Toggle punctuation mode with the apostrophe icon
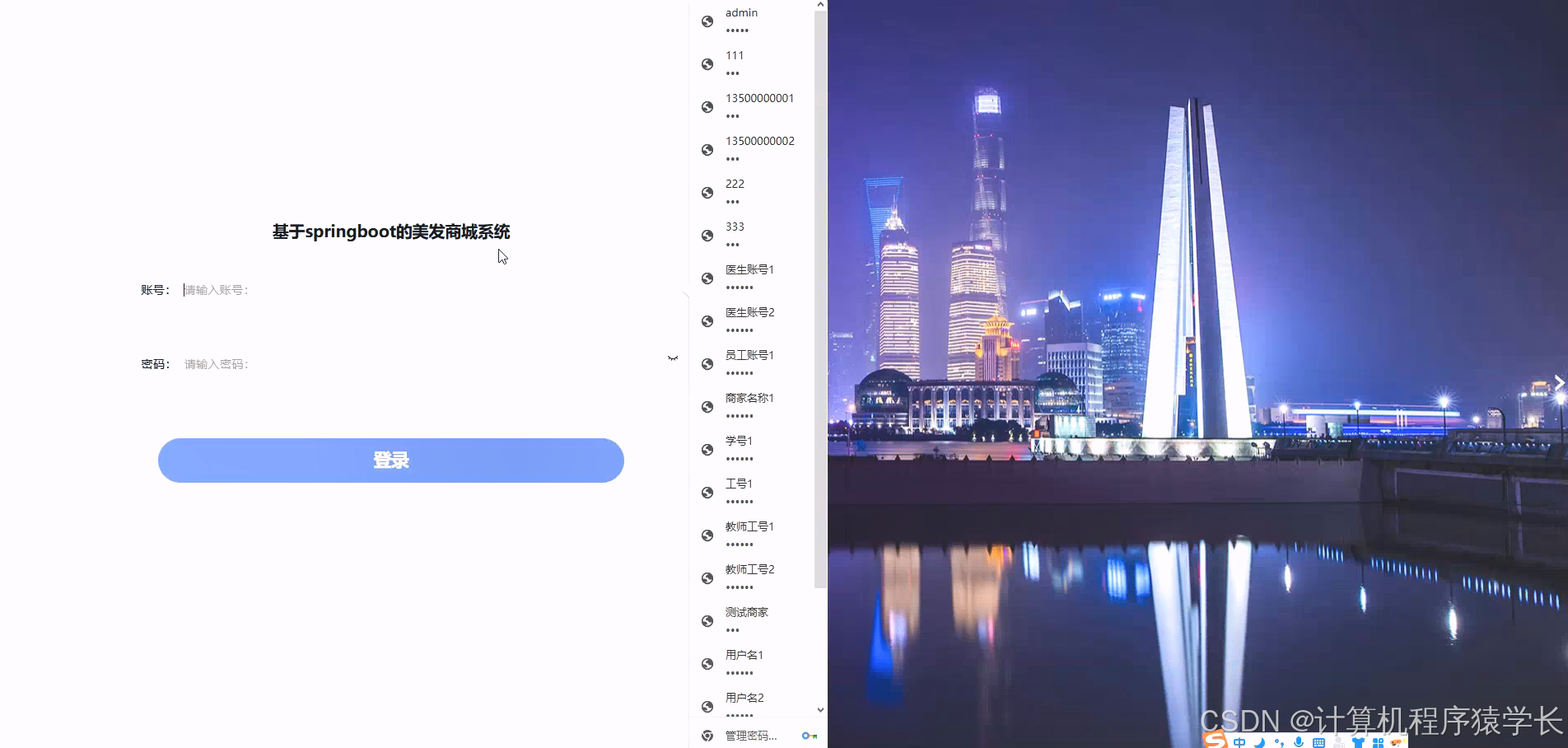The width and height of the screenshot is (1568, 748). point(1279,741)
